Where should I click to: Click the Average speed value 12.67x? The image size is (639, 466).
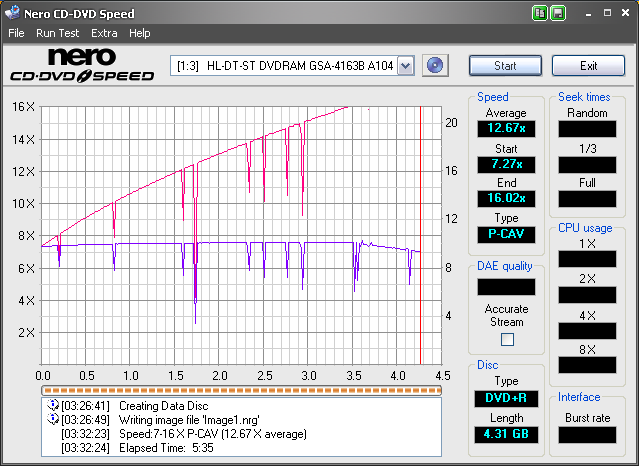[x=506, y=128]
